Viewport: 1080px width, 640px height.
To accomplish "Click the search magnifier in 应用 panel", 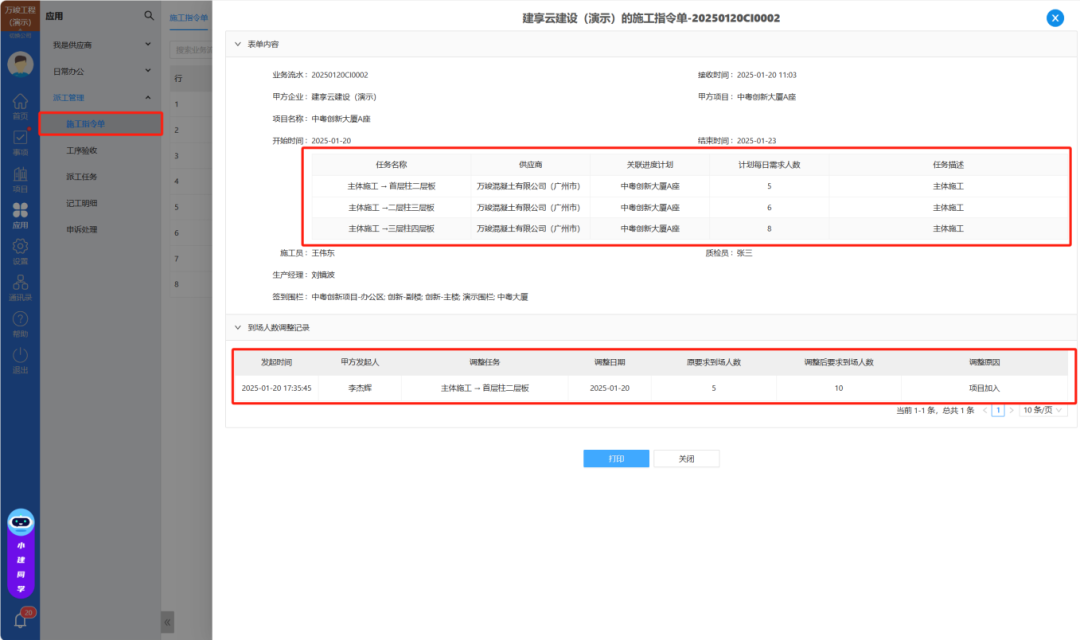I will click(149, 16).
